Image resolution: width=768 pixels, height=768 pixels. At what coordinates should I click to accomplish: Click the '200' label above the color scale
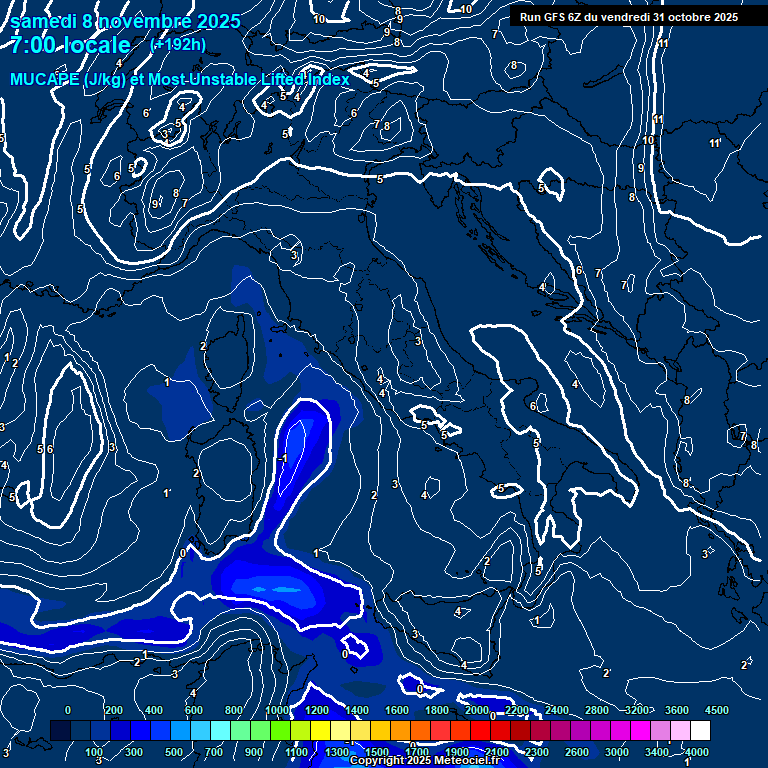[x=114, y=710]
